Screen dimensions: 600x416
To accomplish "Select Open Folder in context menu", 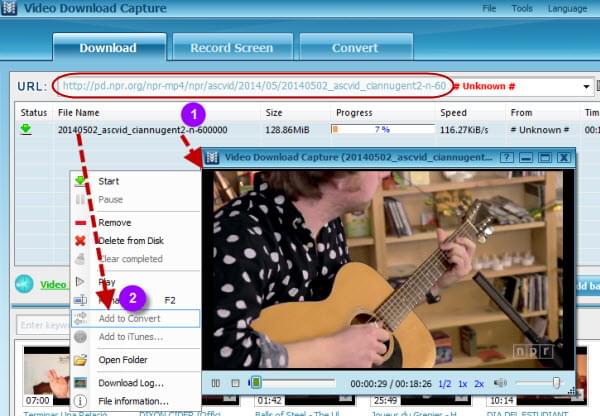I will 135,360.
